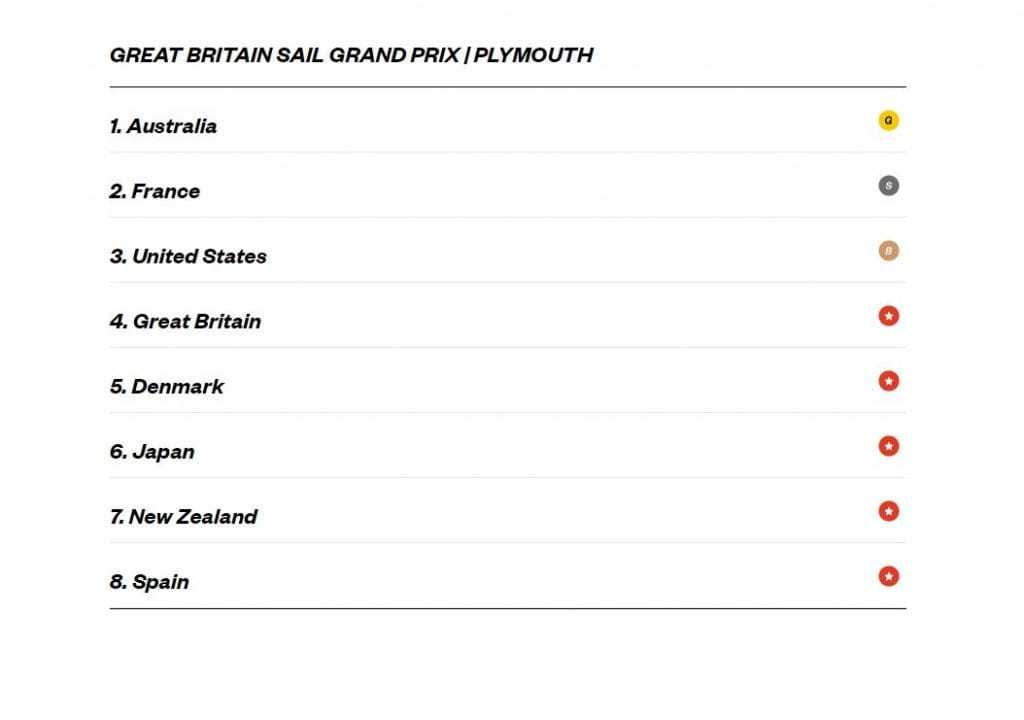This screenshot has height=720, width=1024.
Task: Click New Zealand's red star icon
Action: point(888,511)
